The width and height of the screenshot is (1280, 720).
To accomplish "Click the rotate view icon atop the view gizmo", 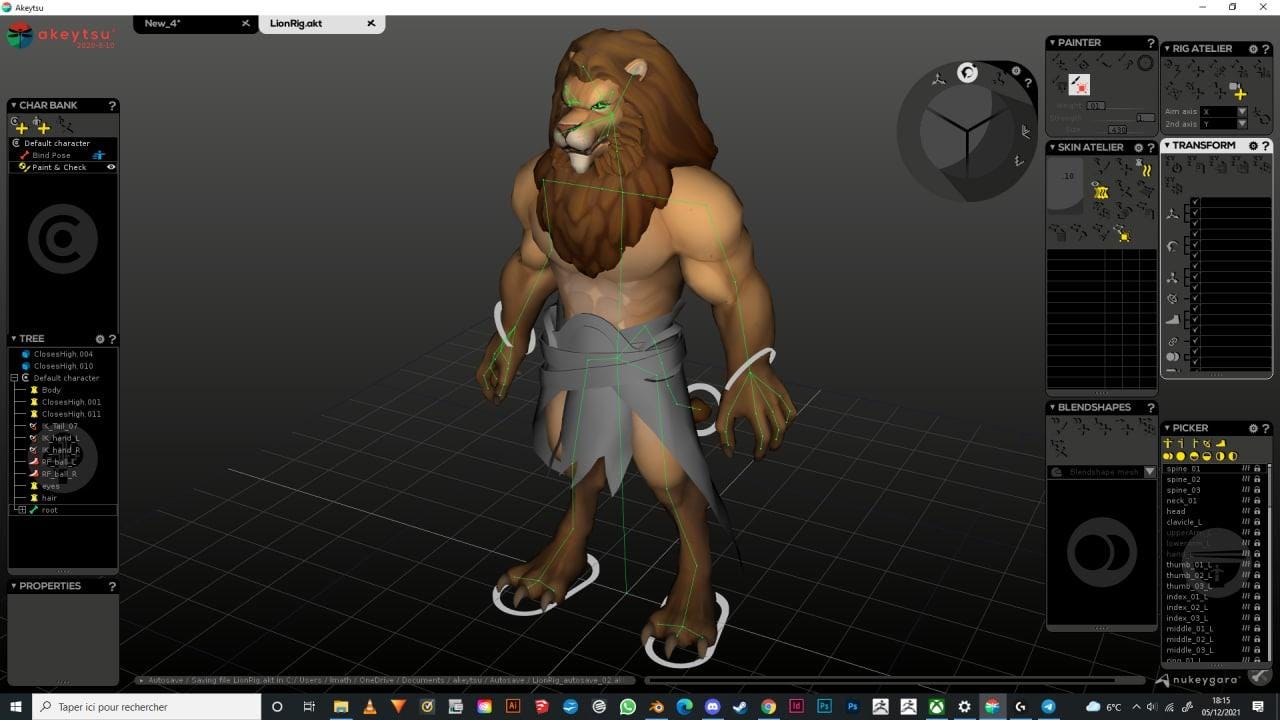I will pyautogui.click(x=967, y=72).
